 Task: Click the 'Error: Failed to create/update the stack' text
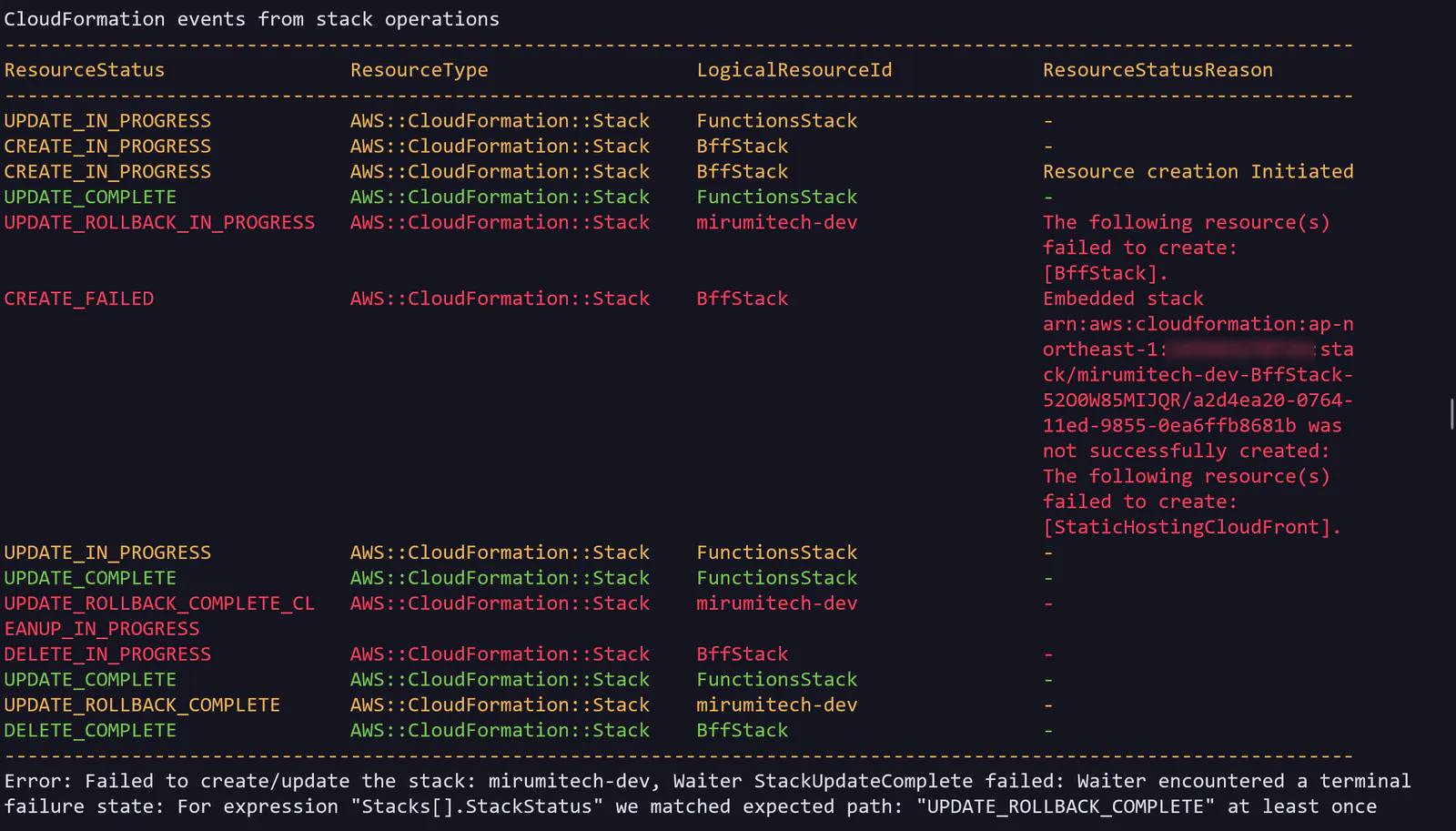(x=240, y=781)
